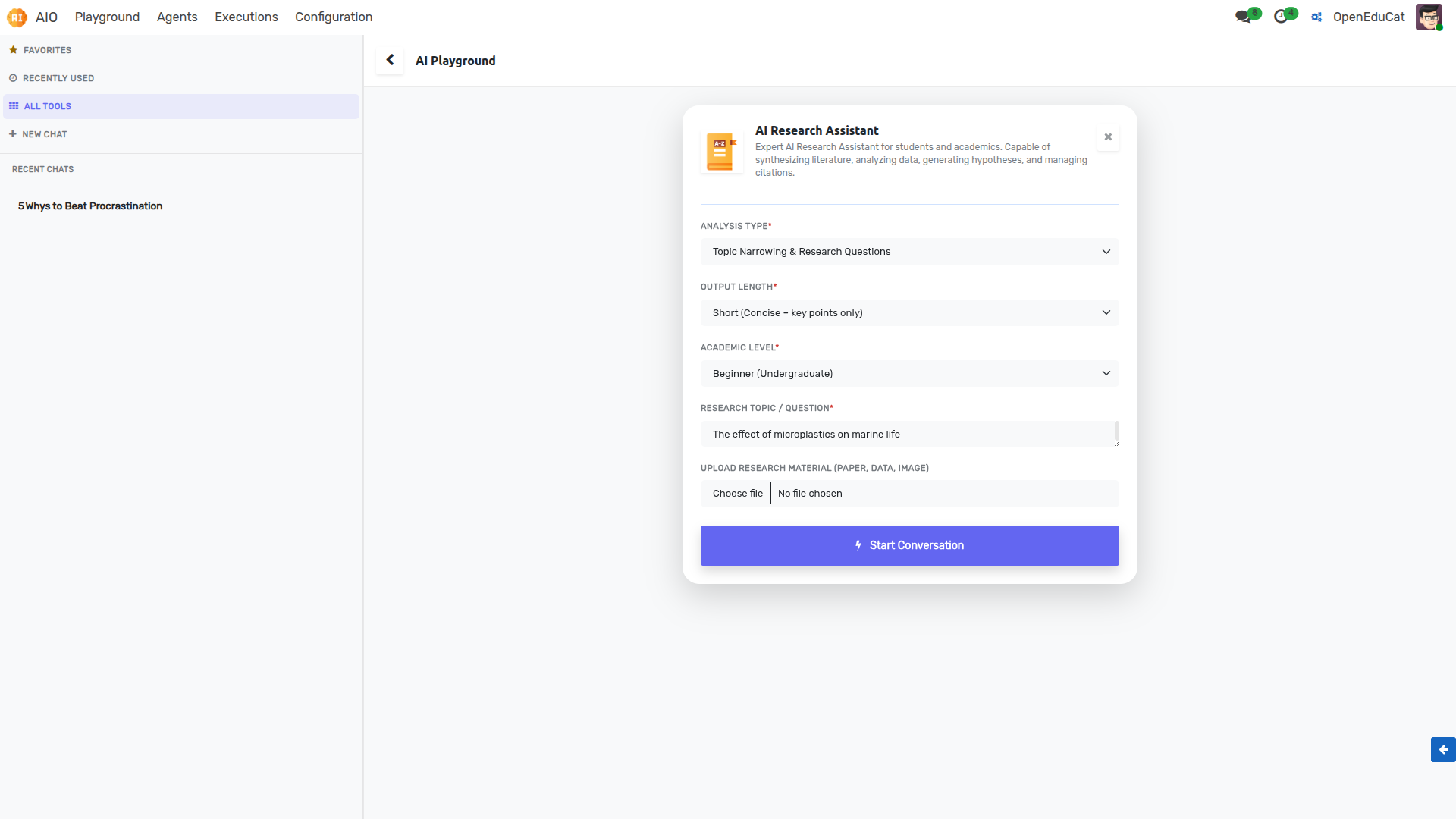Click the Favorites star icon
The image size is (1456, 819).
coord(13,50)
